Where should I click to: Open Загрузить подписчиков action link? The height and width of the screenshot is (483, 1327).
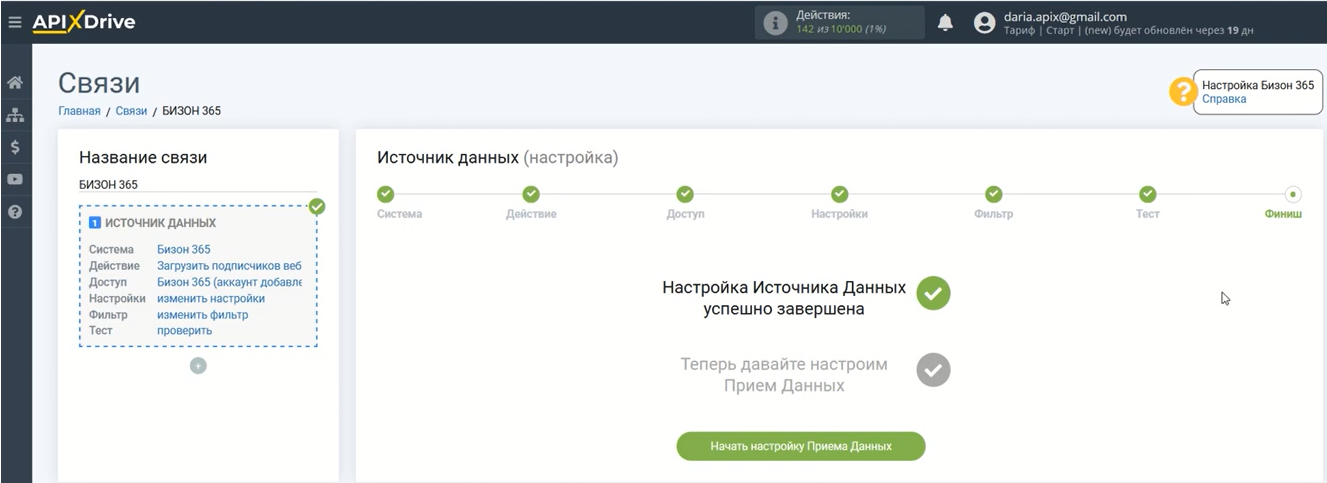[x=229, y=266]
